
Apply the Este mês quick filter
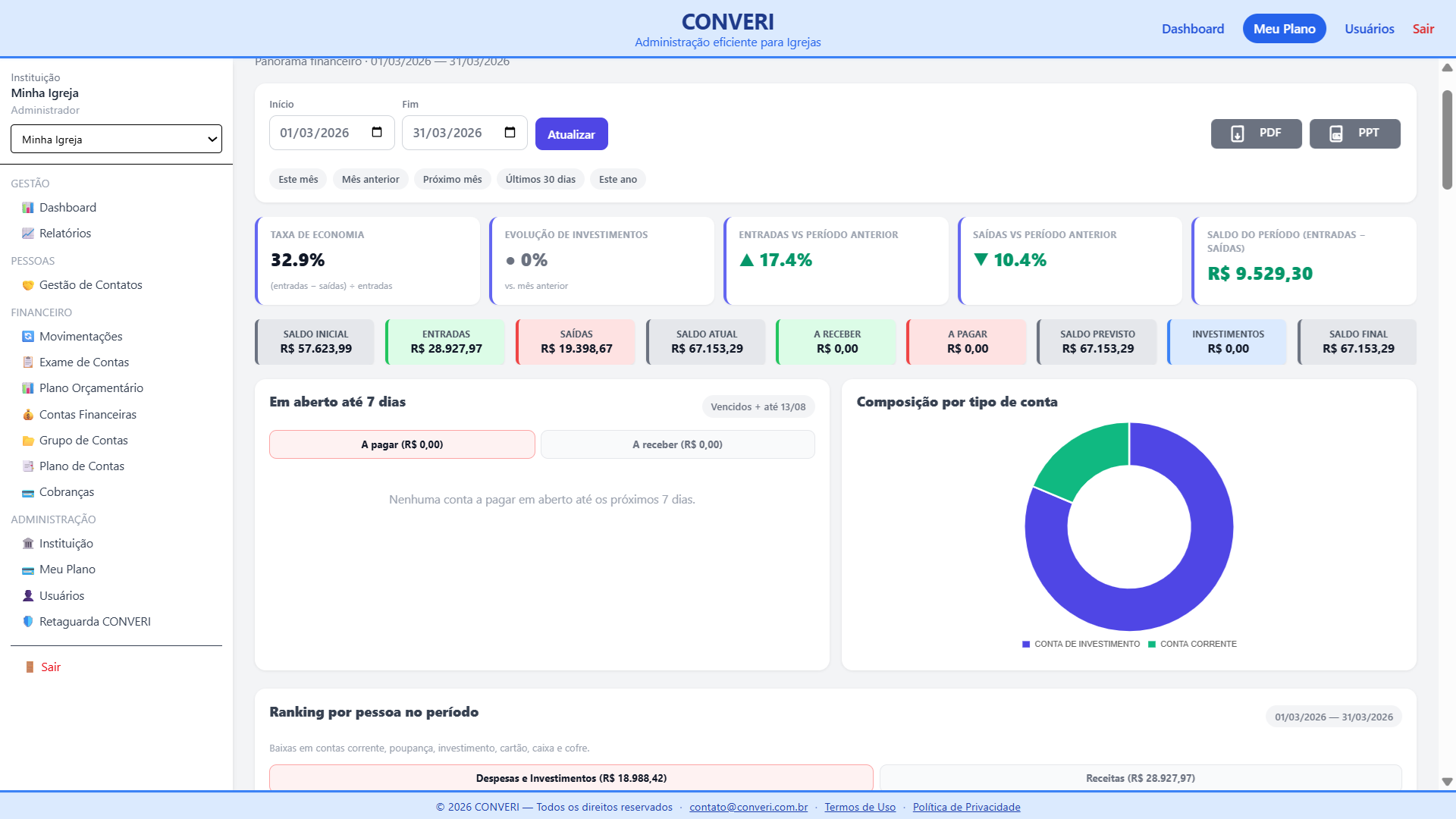(x=298, y=180)
